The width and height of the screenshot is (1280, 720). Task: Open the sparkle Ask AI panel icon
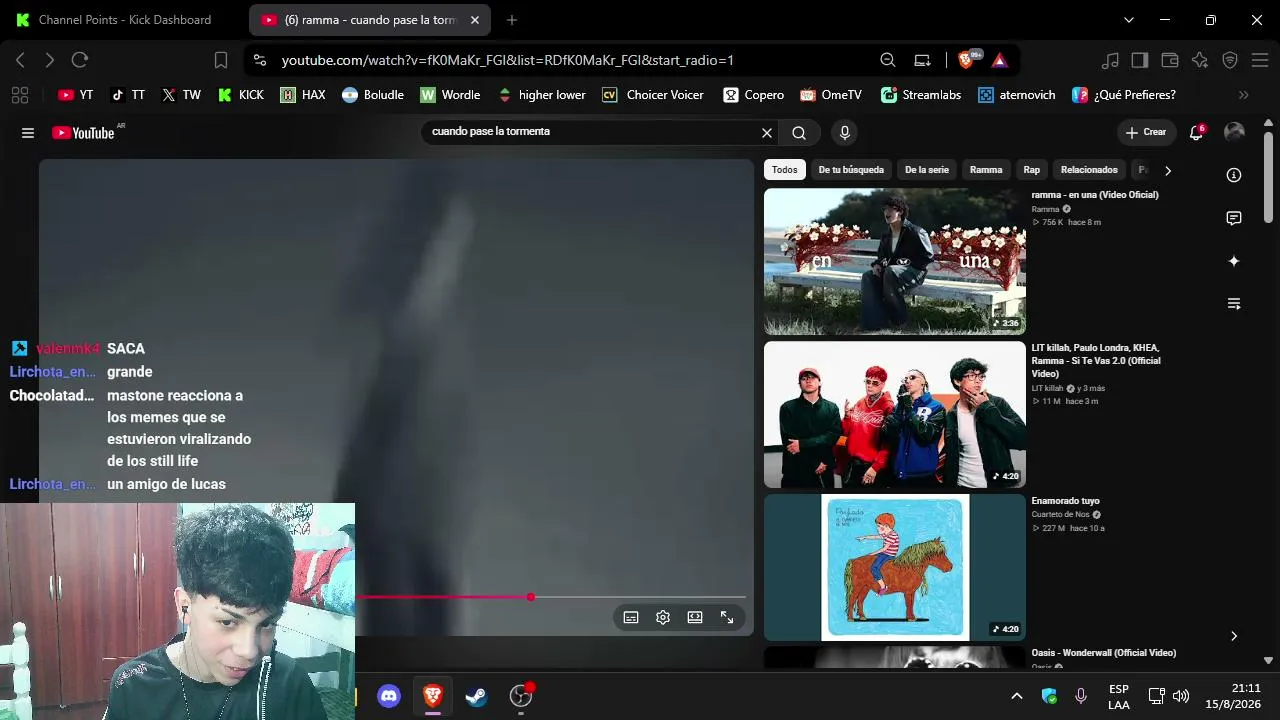(1234, 261)
